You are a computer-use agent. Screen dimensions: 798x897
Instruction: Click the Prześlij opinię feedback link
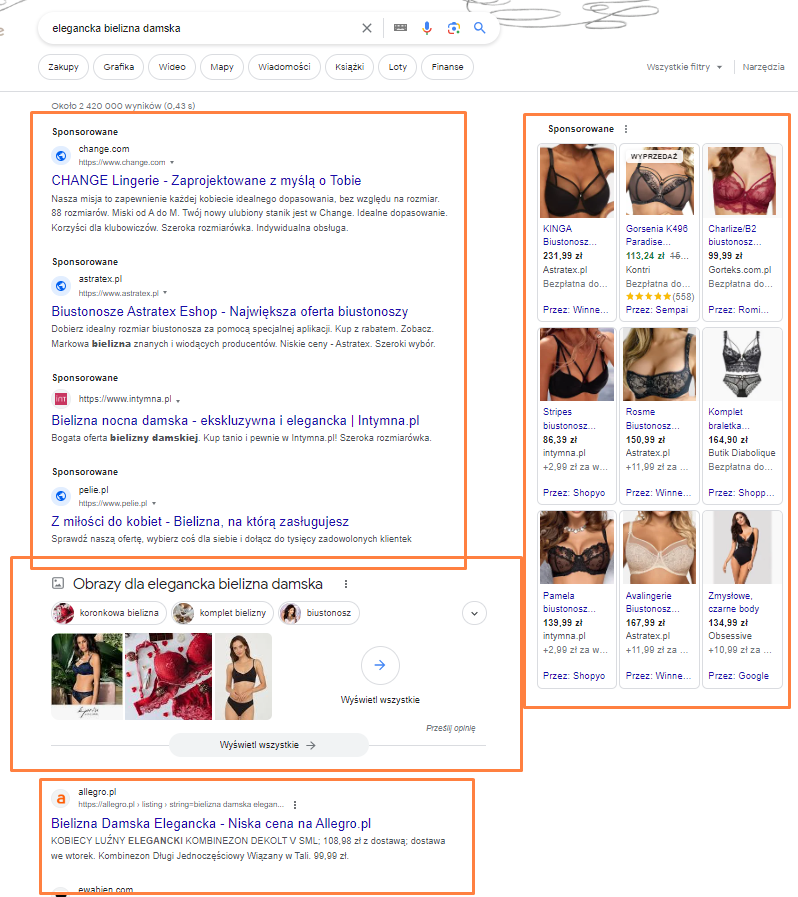pos(451,728)
